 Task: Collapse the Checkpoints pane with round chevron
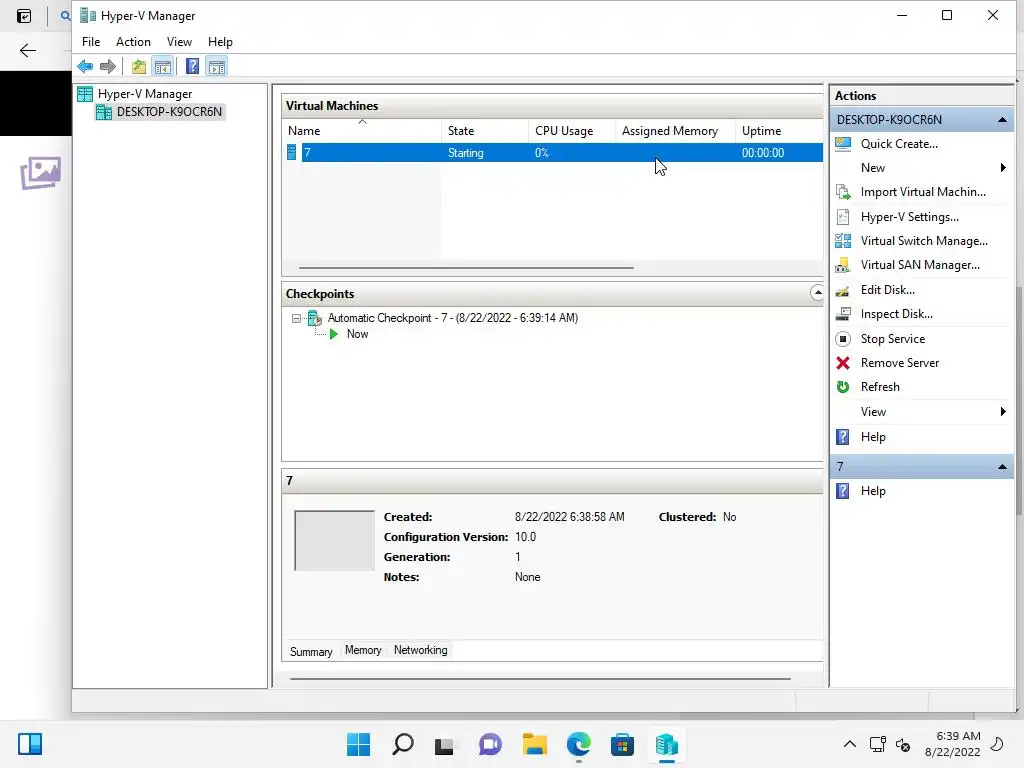(x=817, y=293)
